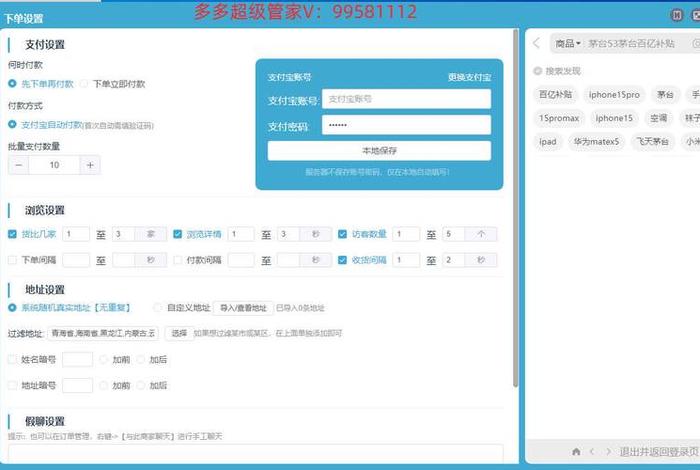Click the 茅台 search tag
Screen dimensions: 700x470
click(x=665, y=95)
